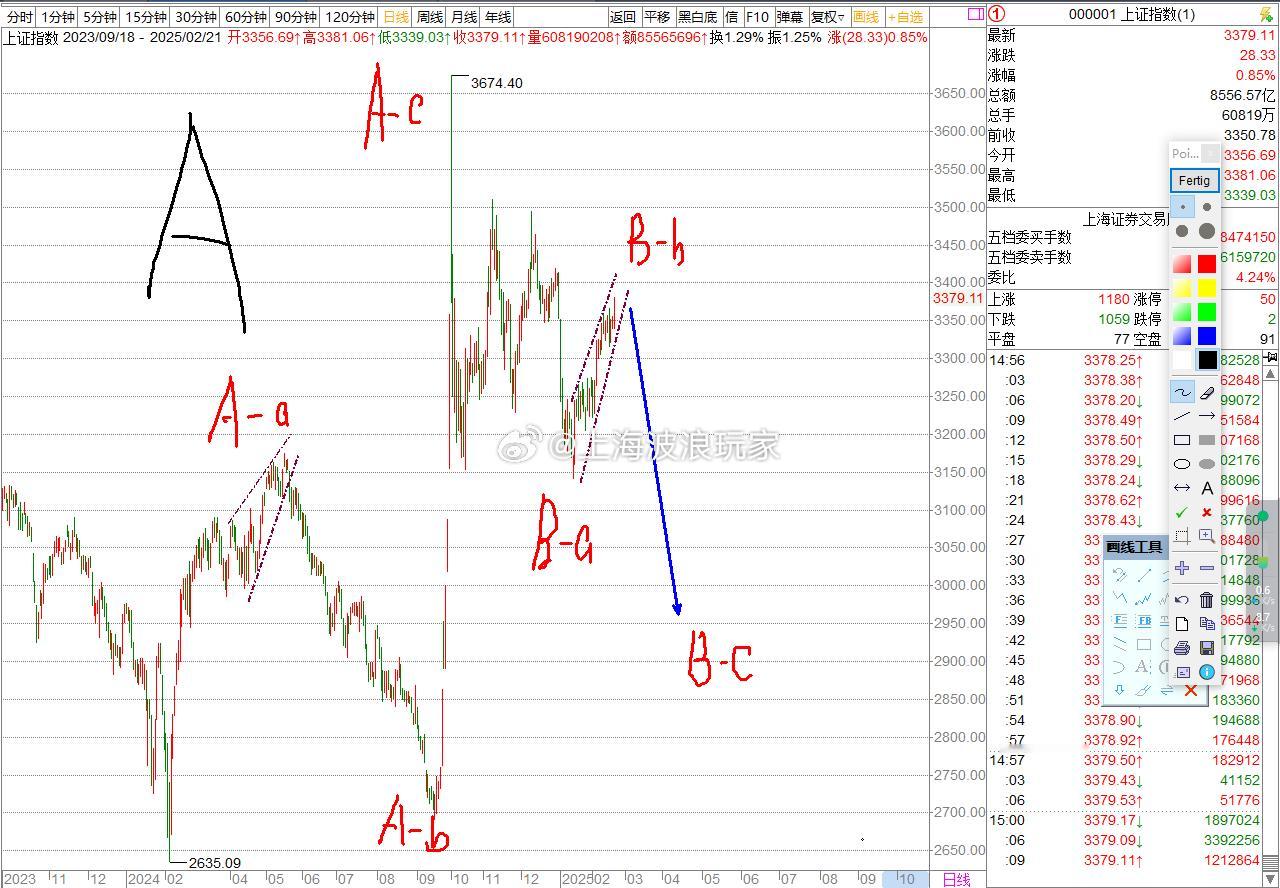This screenshot has height=888, width=1280.
Task: Click the 日线 label at chart bottom
Action: (957, 879)
